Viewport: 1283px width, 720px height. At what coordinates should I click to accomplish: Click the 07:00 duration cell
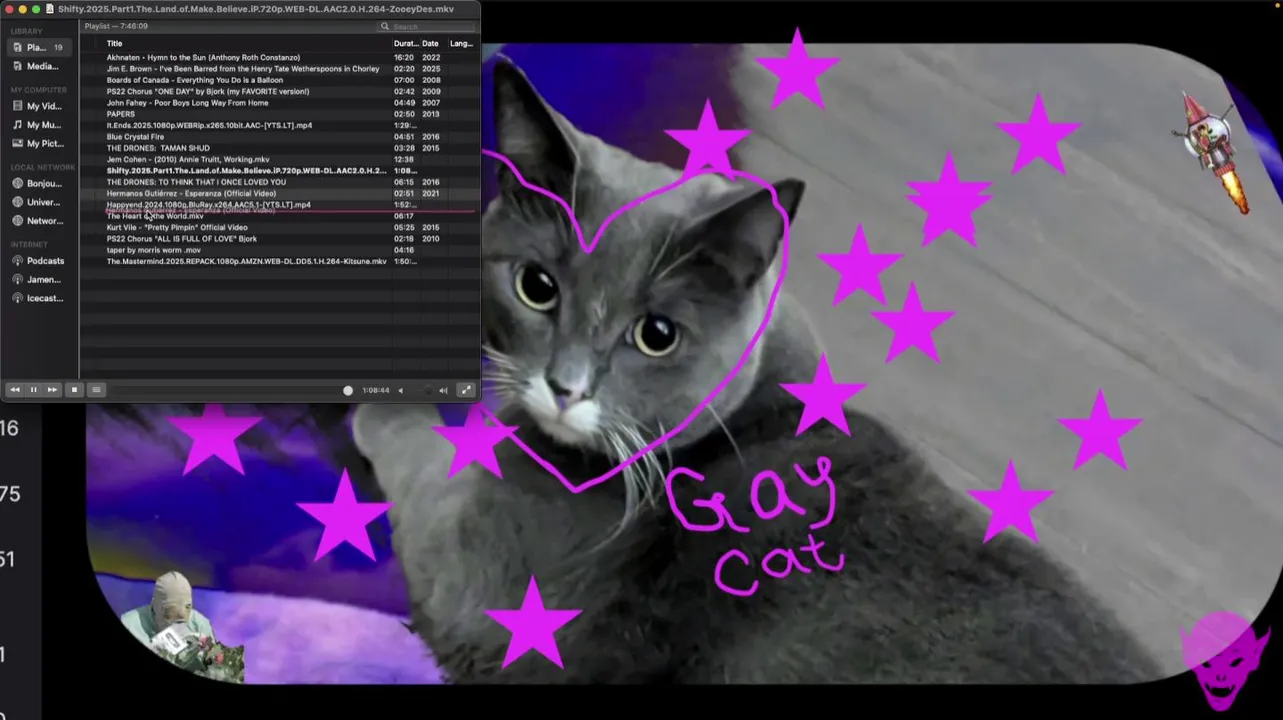click(x=404, y=80)
